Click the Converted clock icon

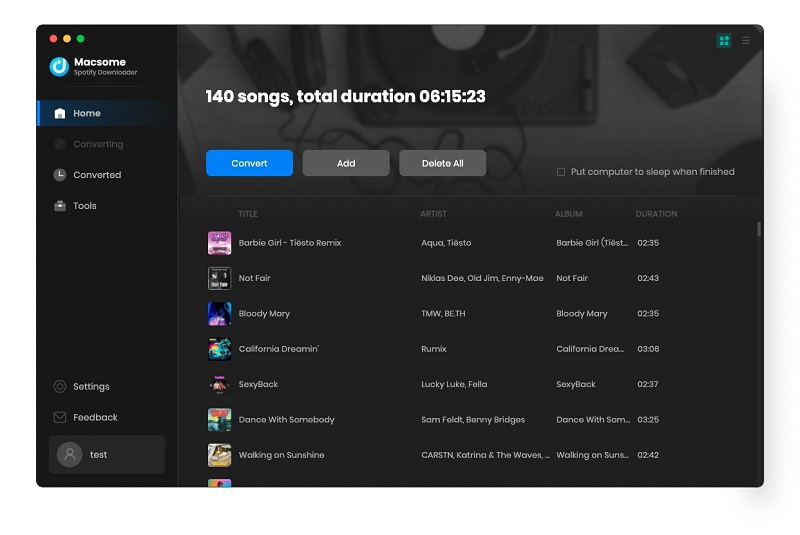click(x=60, y=175)
